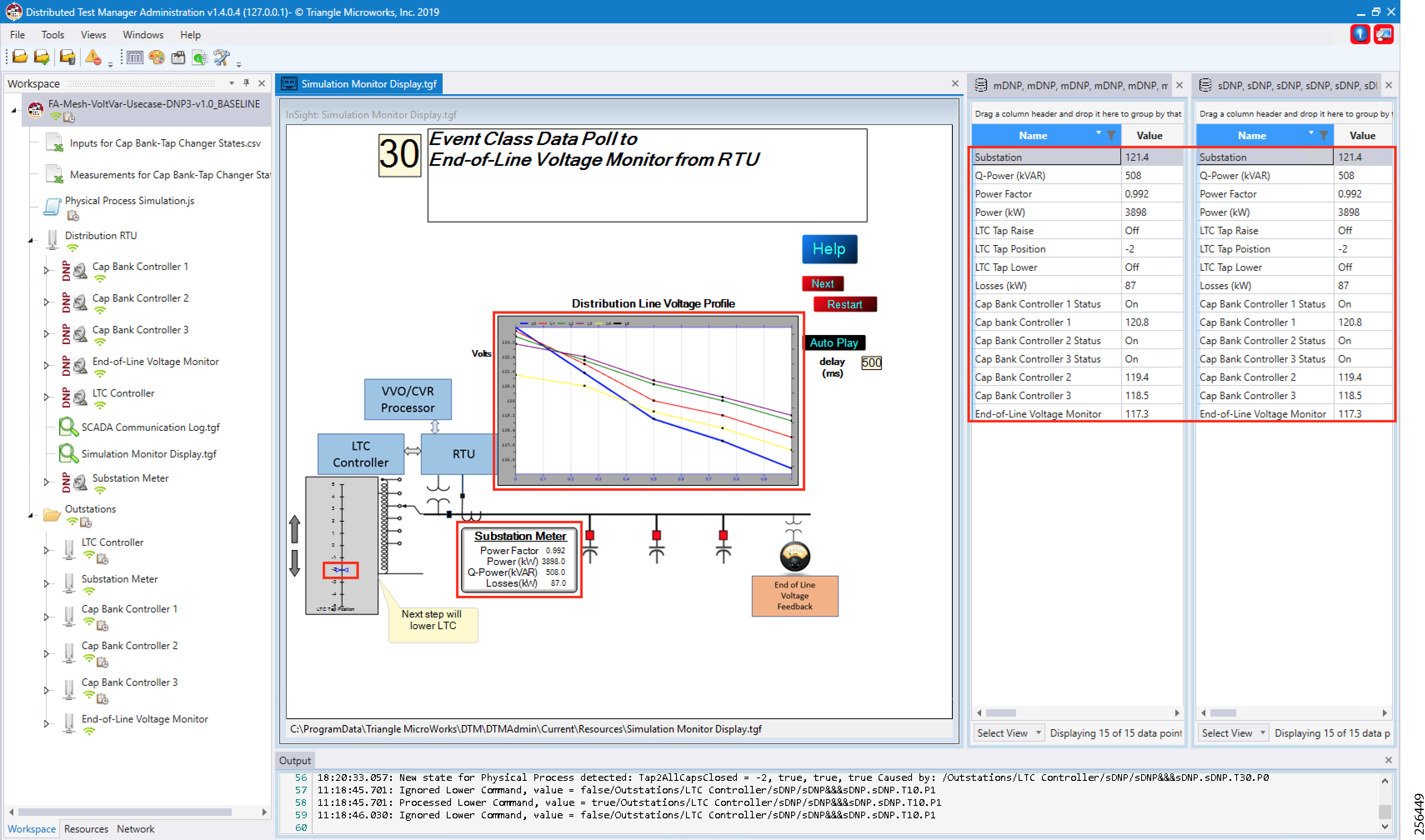This screenshot has width=1425, height=840.
Task: Click the Auto Play button
Action: [x=834, y=342]
